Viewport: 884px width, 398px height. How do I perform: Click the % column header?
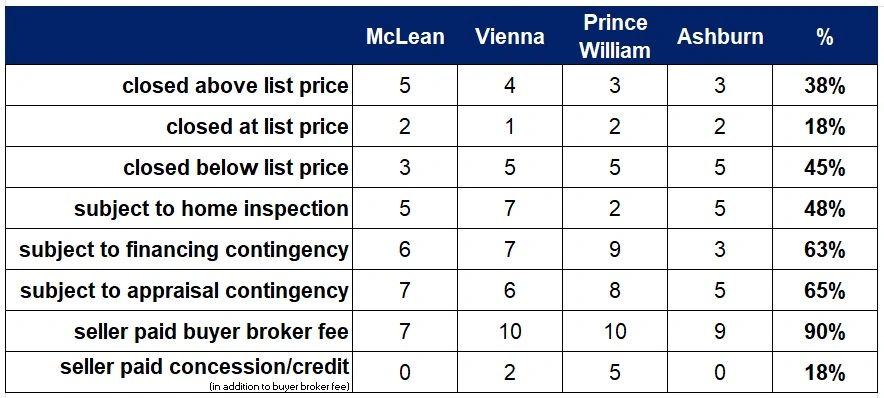coord(825,37)
